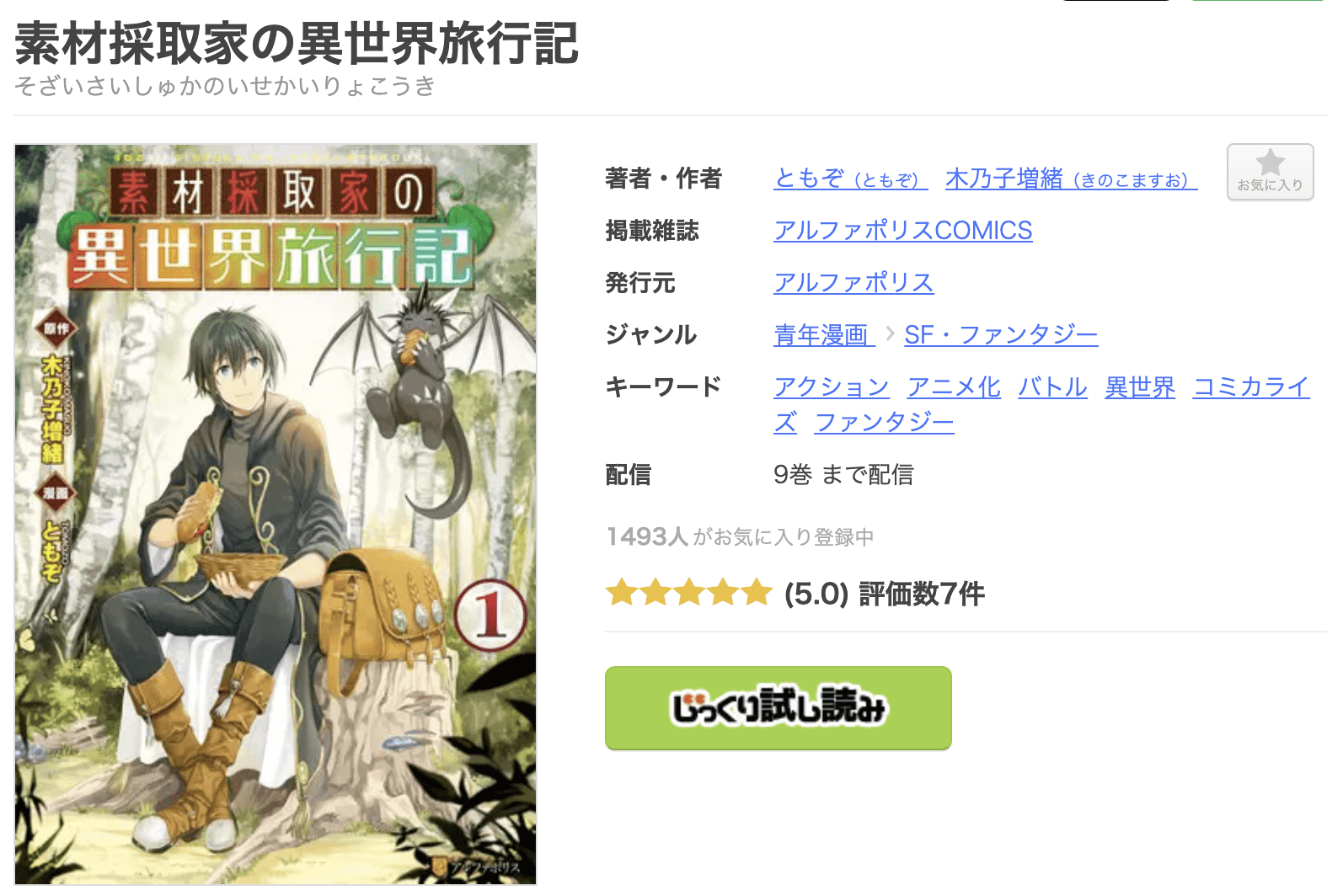The width and height of the screenshot is (1343, 896).
Task: Open keyword 異世界
Action: pos(1140,387)
